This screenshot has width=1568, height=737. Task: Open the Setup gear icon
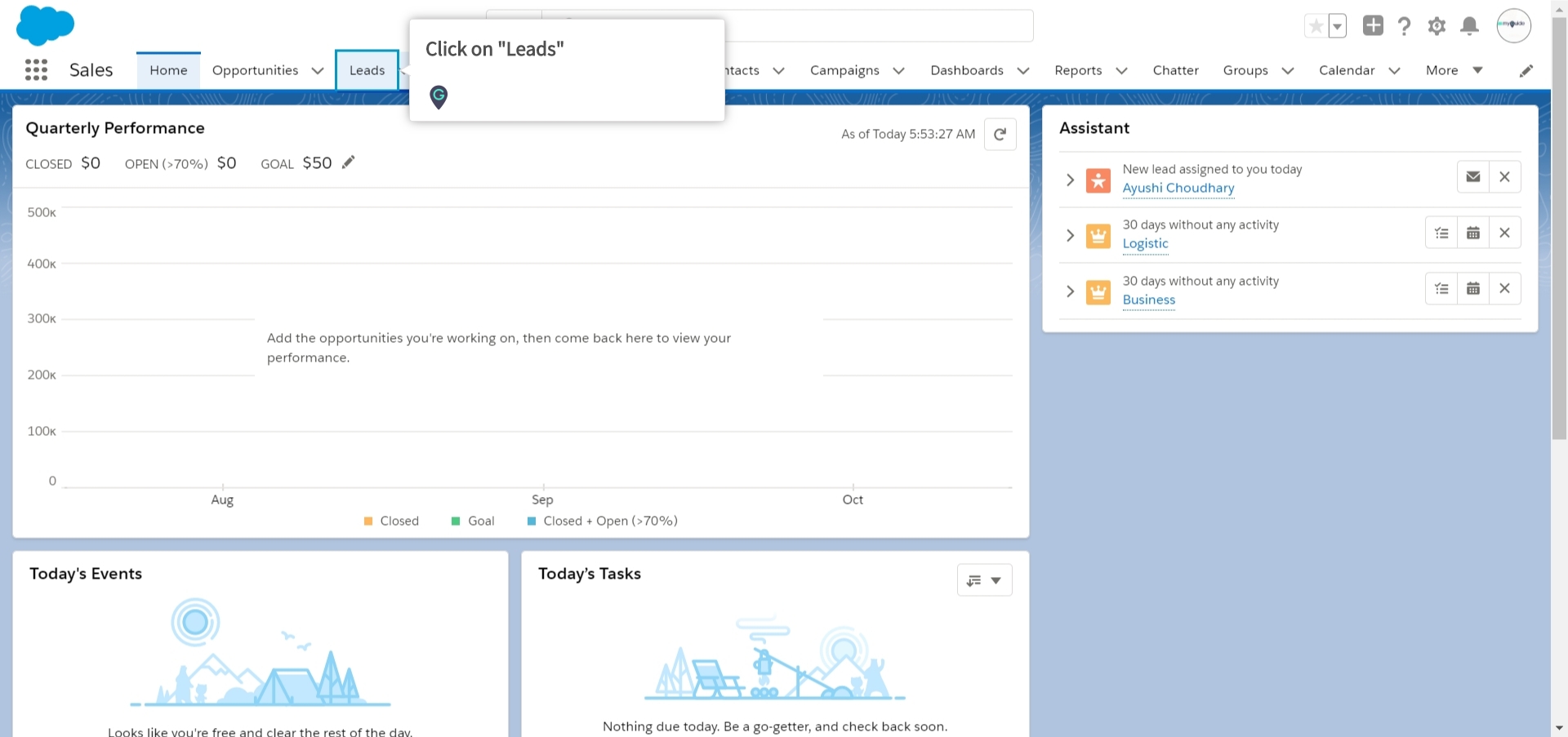1437,26
